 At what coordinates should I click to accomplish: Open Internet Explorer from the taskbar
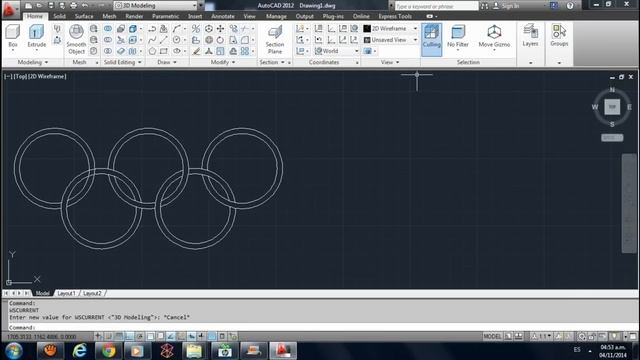[x=79, y=351]
